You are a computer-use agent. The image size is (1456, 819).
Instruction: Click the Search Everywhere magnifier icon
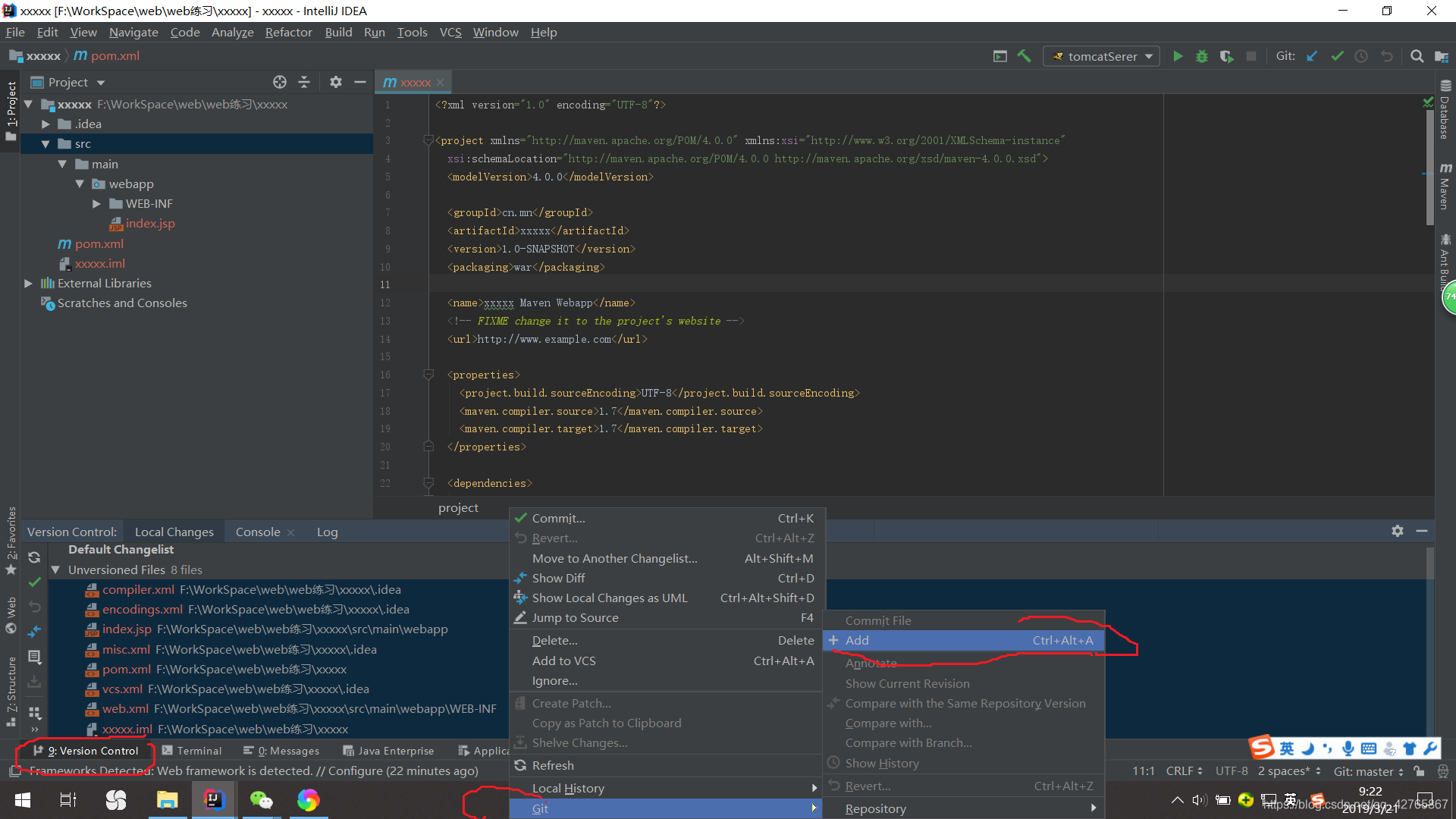[1417, 56]
